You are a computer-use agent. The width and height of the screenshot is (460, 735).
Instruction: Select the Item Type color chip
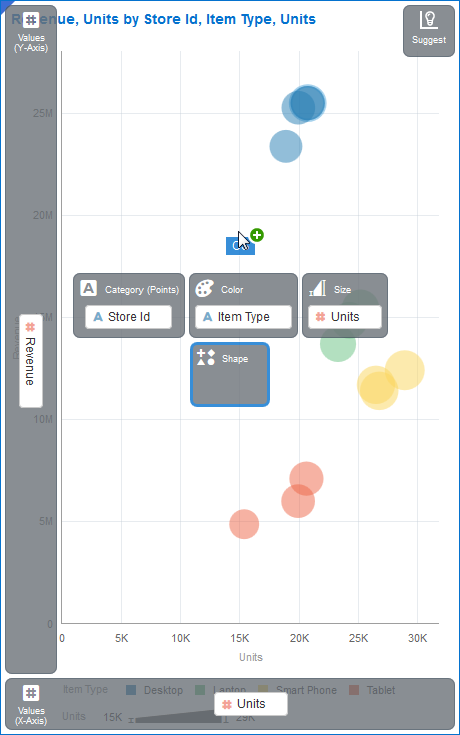click(243, 317)
